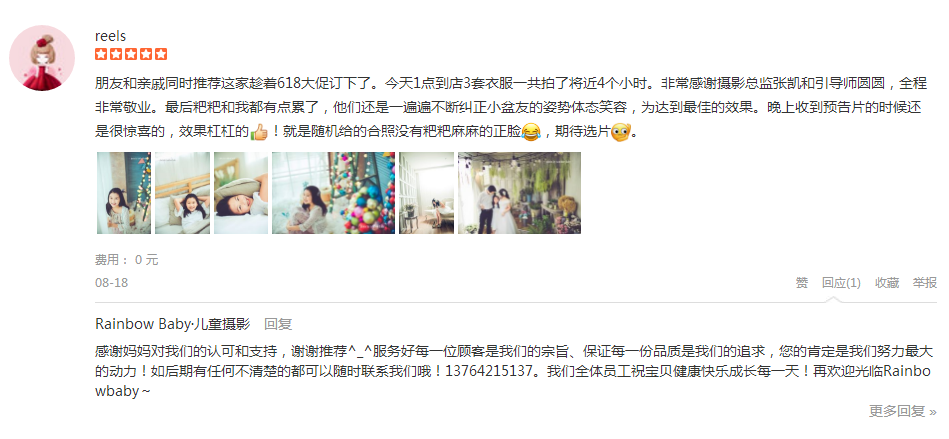Click the five-star rating icons
The height and width of the screenshot is (439, 949).
(x=131, y=54)
